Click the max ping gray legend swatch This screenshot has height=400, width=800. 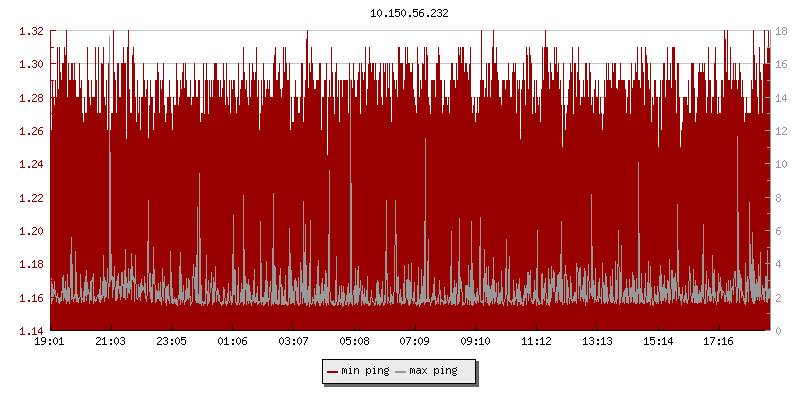[x=402, y=371]
